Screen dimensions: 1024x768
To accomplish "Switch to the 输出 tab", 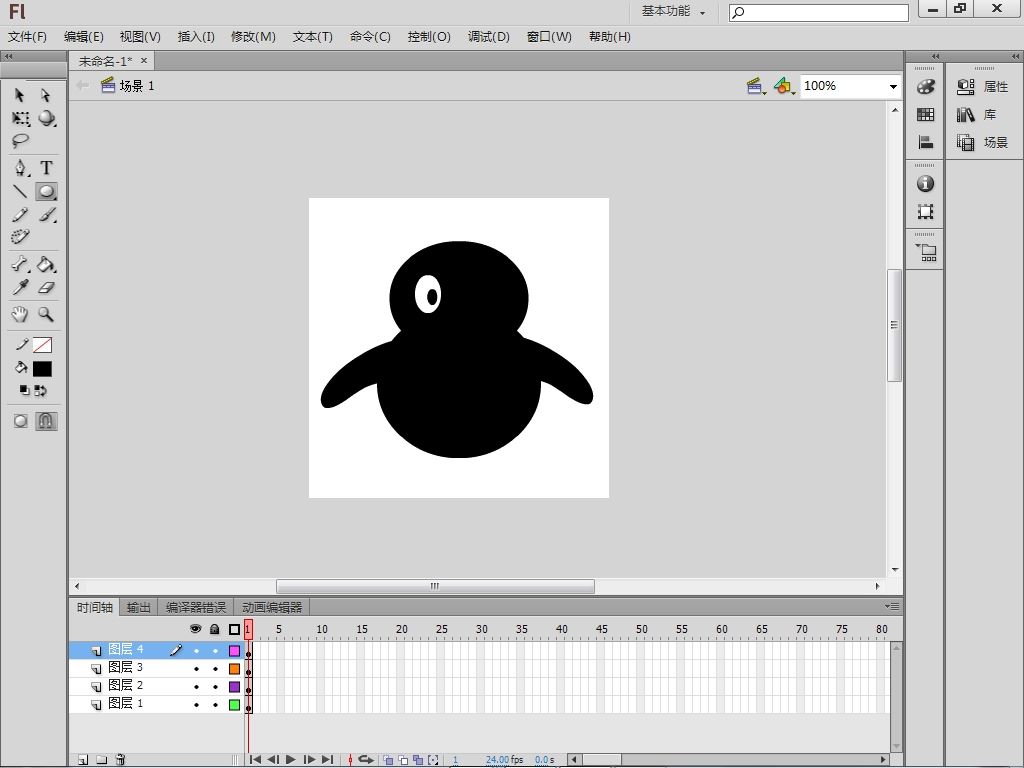I will (x=138, y=608).
